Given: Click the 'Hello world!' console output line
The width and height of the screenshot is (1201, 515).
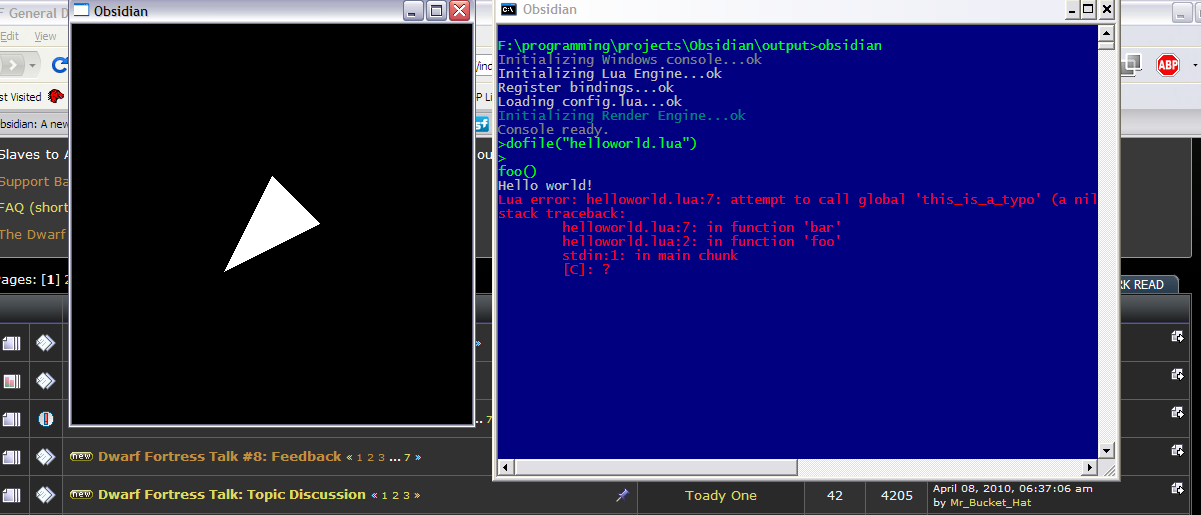Looking at the screenshot, I should pyautogui.click(x=546, y=185).
